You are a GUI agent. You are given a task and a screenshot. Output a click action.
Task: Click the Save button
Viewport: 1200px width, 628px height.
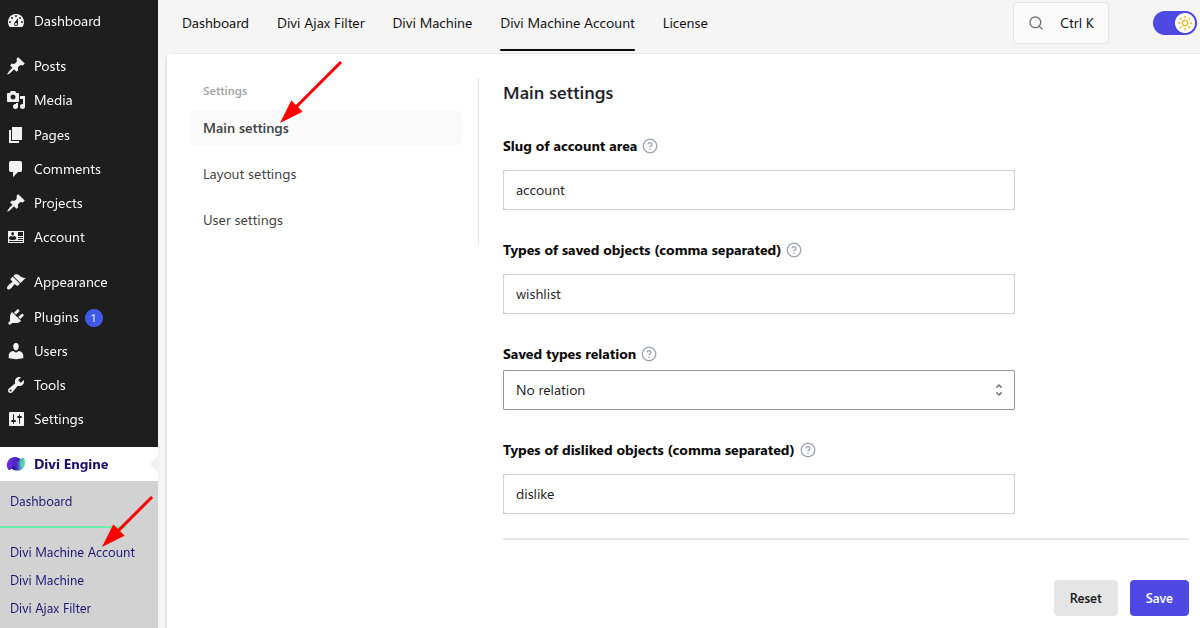(x=1159, y=598)
